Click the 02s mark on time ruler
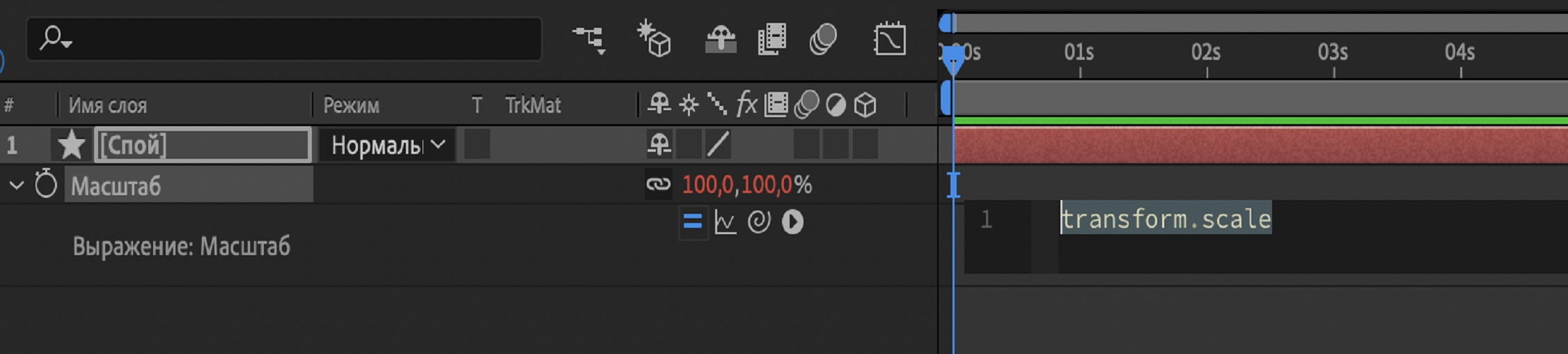1568x354 pixels. pos(1206,53)
